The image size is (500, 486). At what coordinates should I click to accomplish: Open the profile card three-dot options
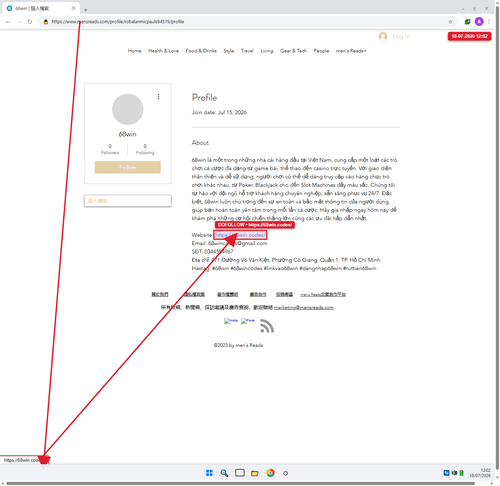pos(158,96)
